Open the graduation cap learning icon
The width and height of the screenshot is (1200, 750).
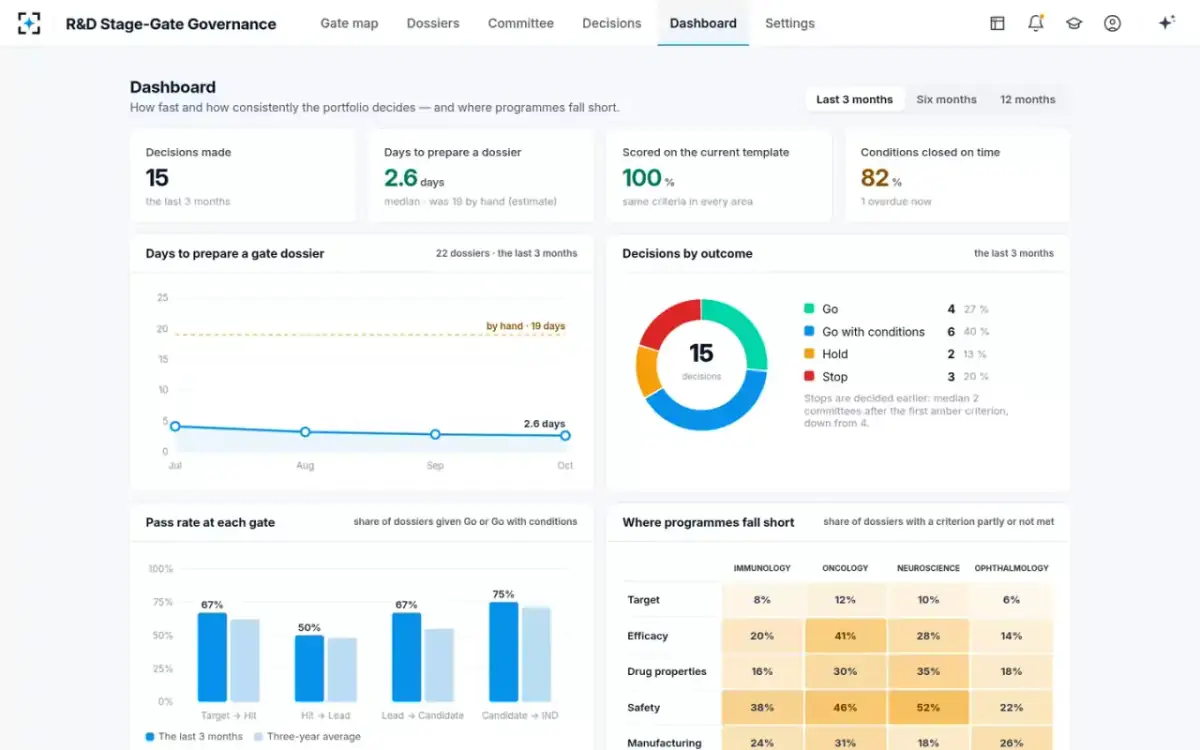click(x=1074, y=23)
